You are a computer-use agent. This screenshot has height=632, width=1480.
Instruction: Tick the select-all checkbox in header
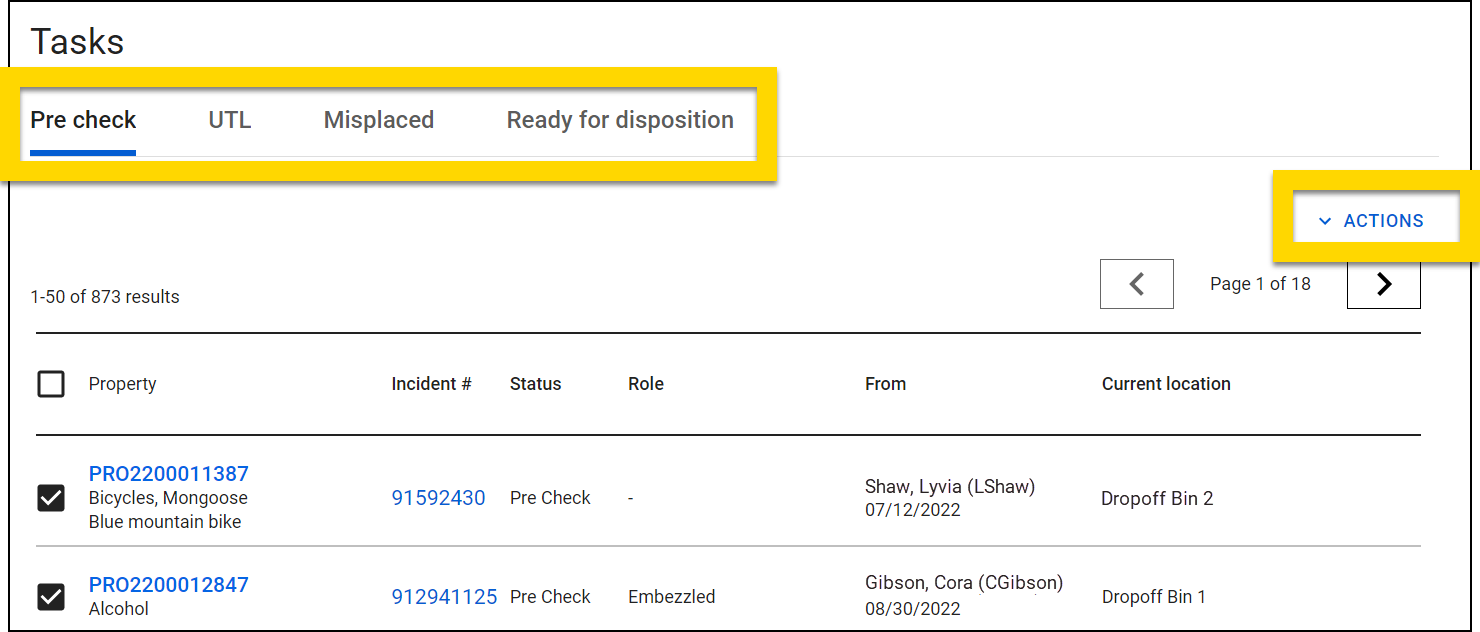[51, 384]
